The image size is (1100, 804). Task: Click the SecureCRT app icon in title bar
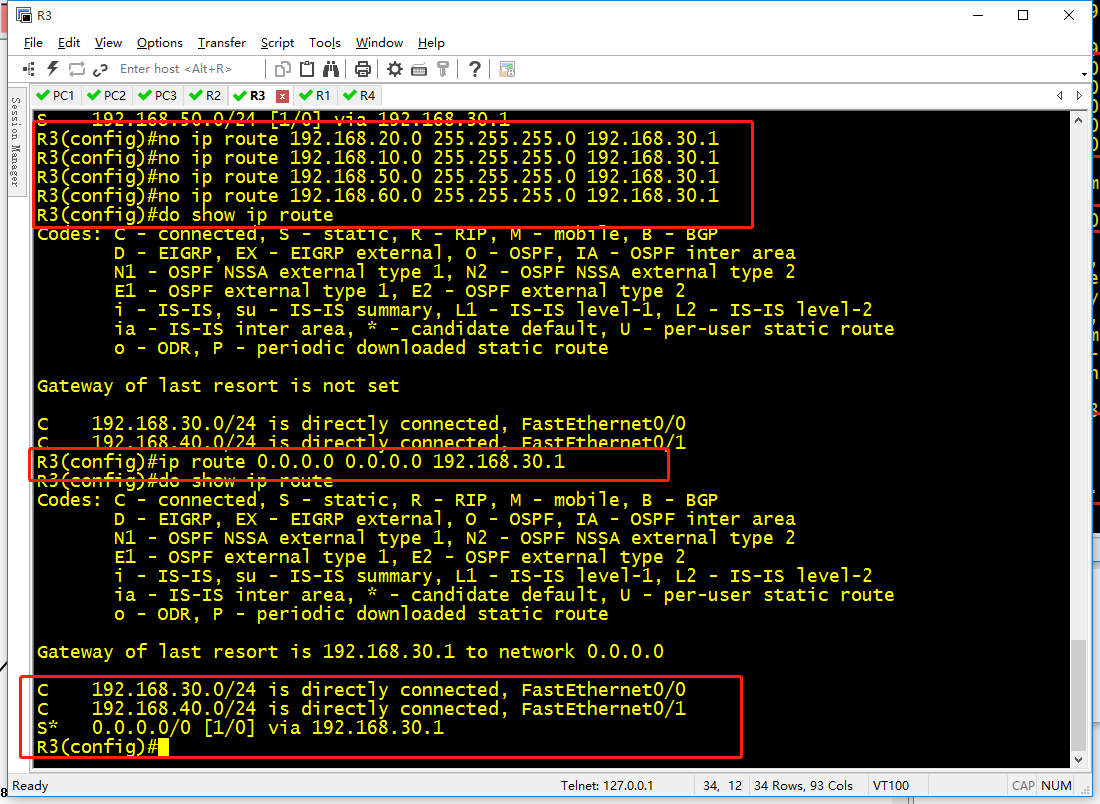(x=23, y=15)
